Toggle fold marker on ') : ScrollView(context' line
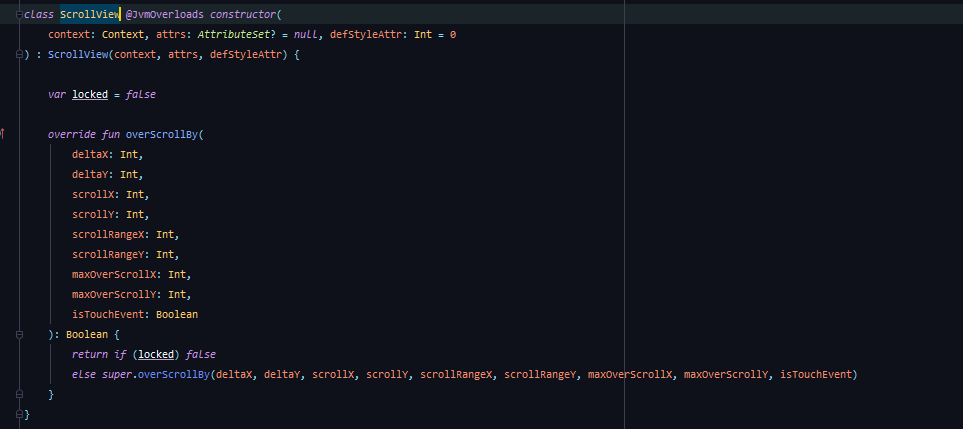Viewport: 963px width, 429px height. [x=20, y=55]
